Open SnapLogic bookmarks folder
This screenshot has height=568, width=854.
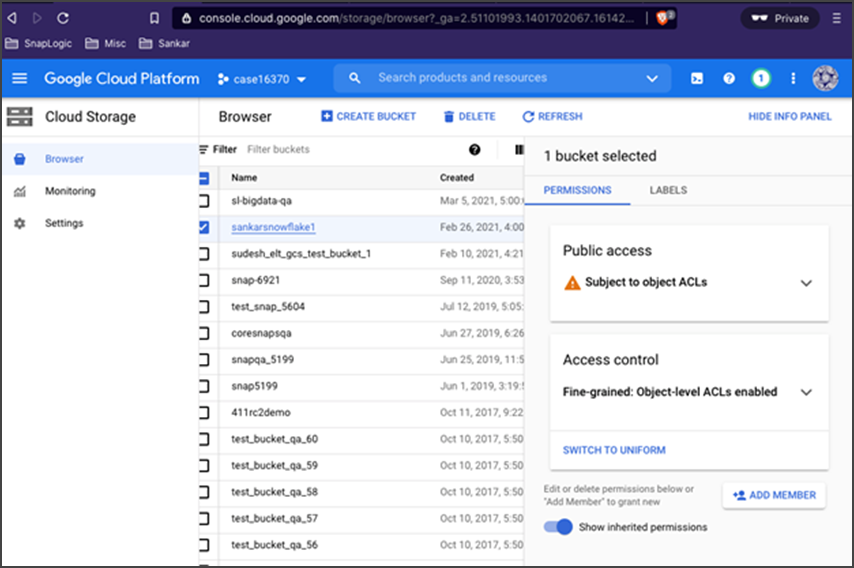[x=38, y=44]
